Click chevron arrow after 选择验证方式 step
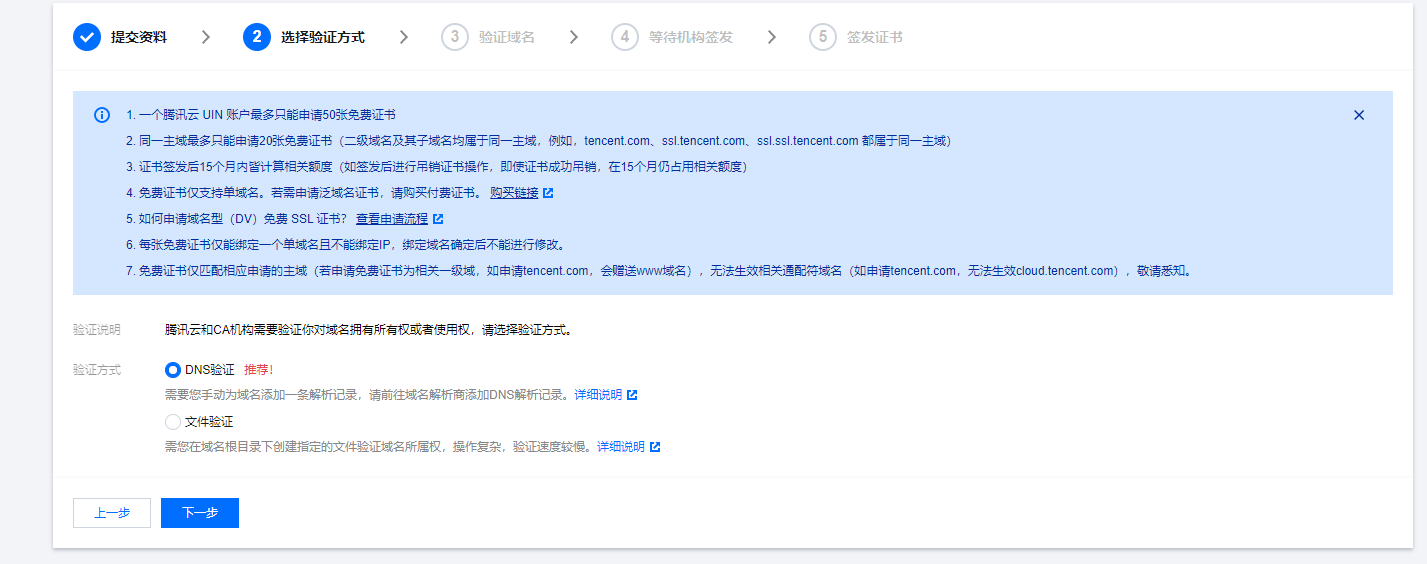This screenshot has height=564, width=1427. coord(404,38)
